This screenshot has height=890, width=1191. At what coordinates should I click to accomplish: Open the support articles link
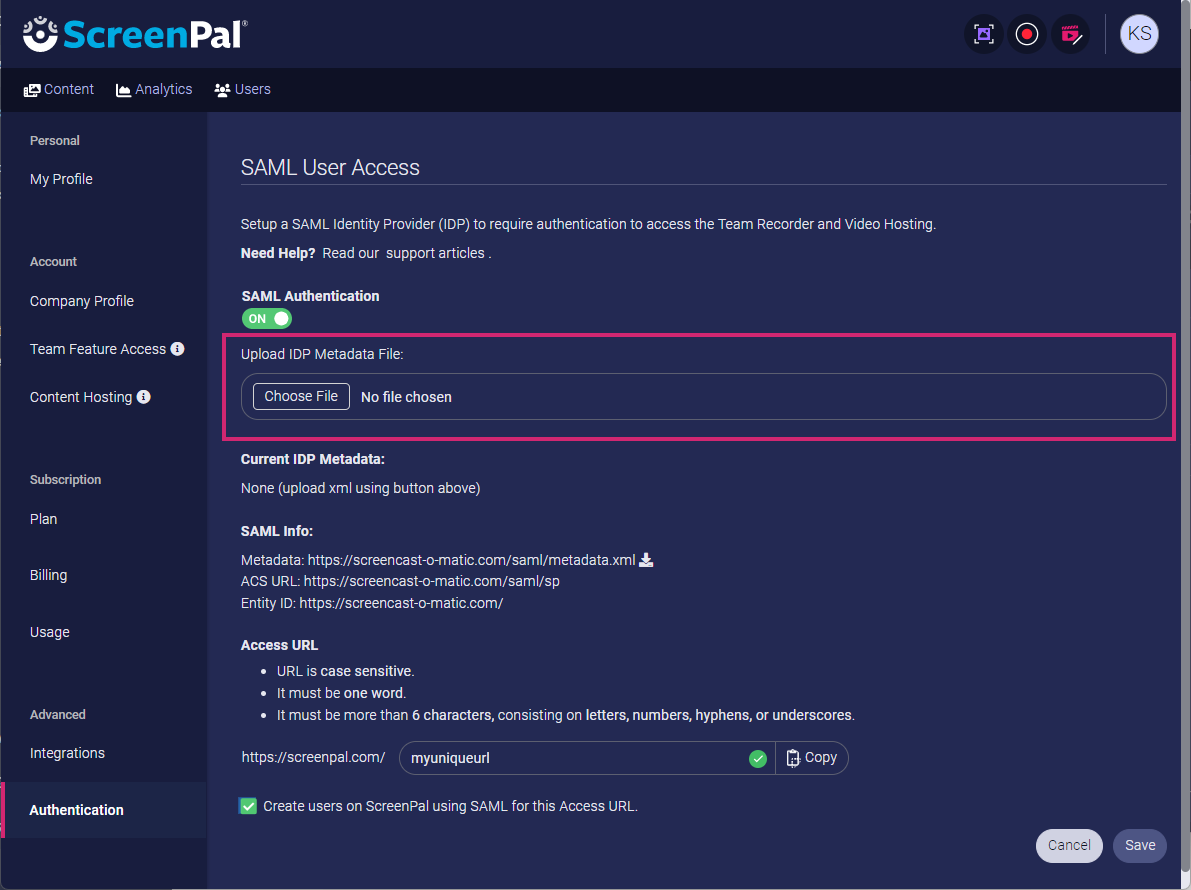pyautogui.click(x=435, y=253)
